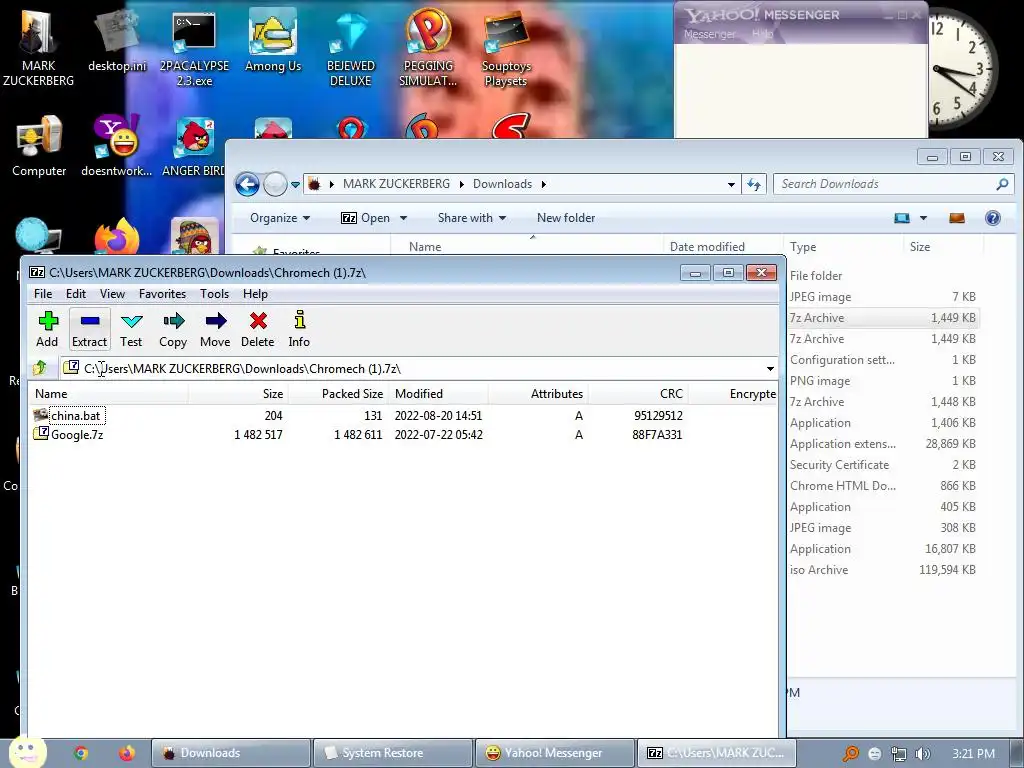The height and width of the screenshot is (768, 1024).
Task: Click the Add button in 7-Zip toolbar
Action: [47, 328]
